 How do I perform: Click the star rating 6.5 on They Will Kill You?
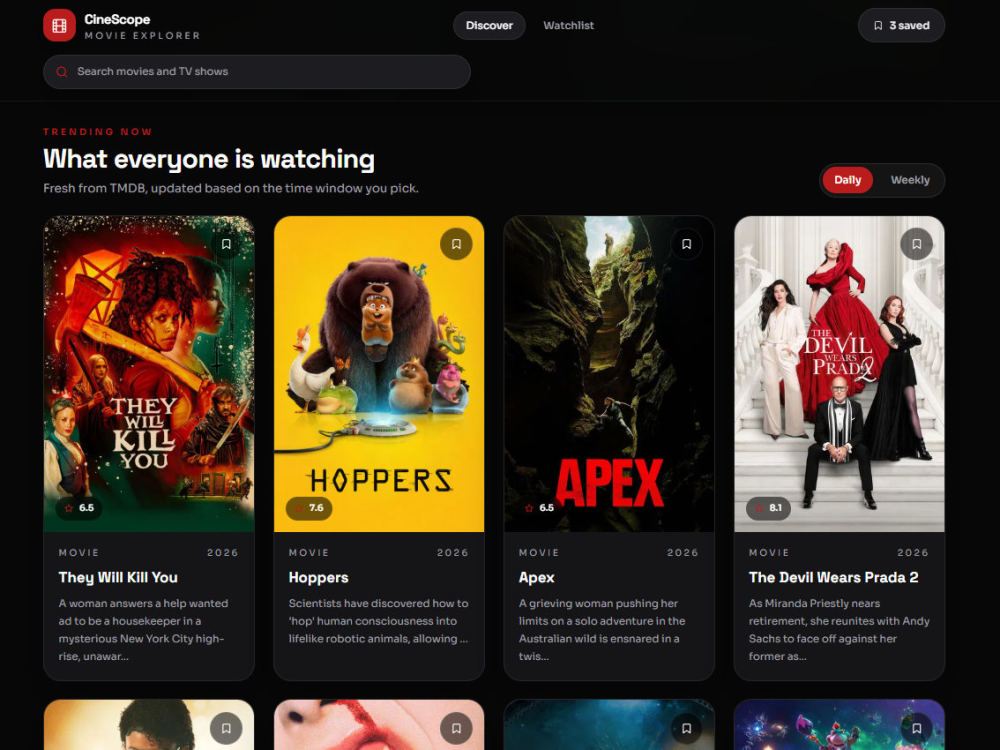79,508
